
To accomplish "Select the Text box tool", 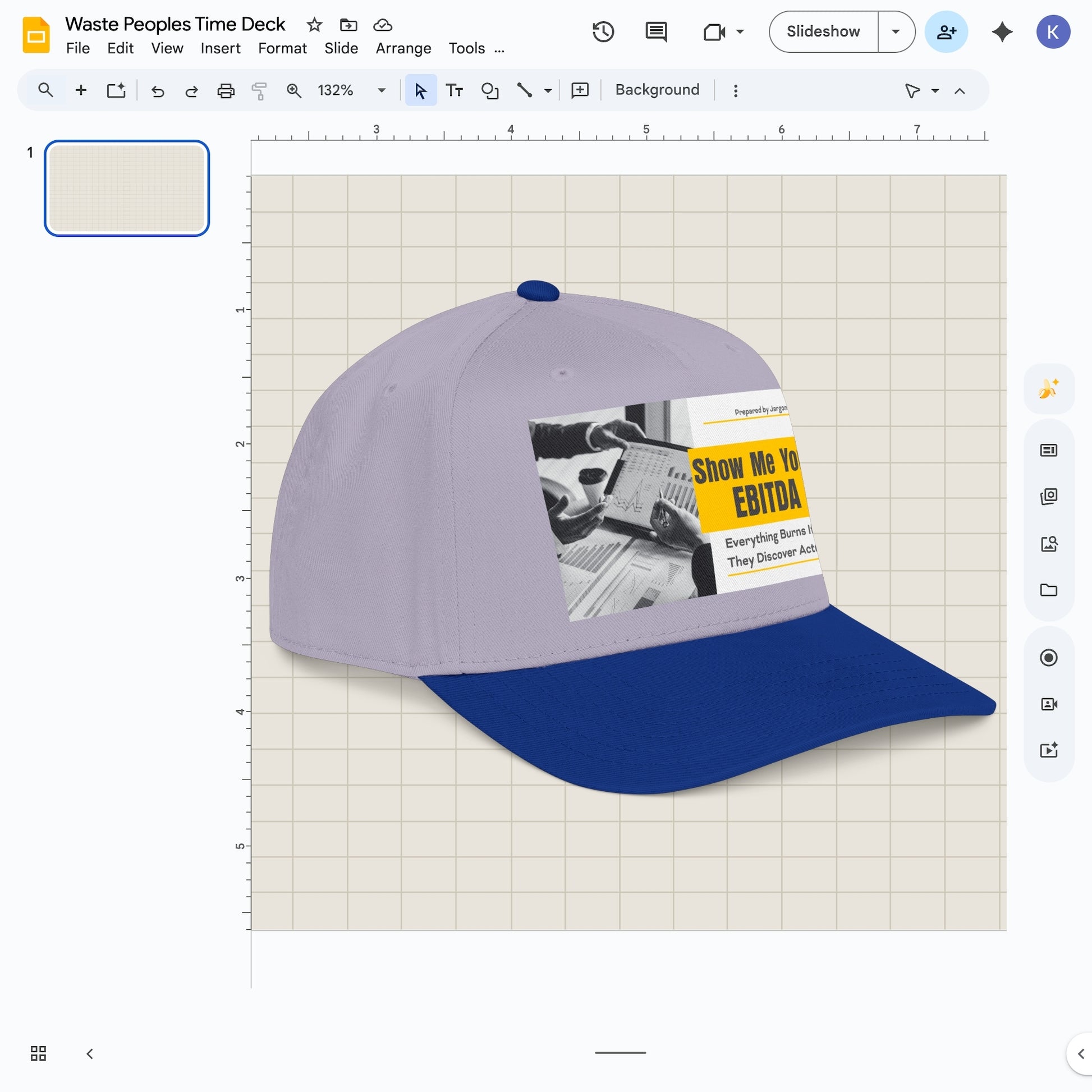I will [x=455, y=90].
